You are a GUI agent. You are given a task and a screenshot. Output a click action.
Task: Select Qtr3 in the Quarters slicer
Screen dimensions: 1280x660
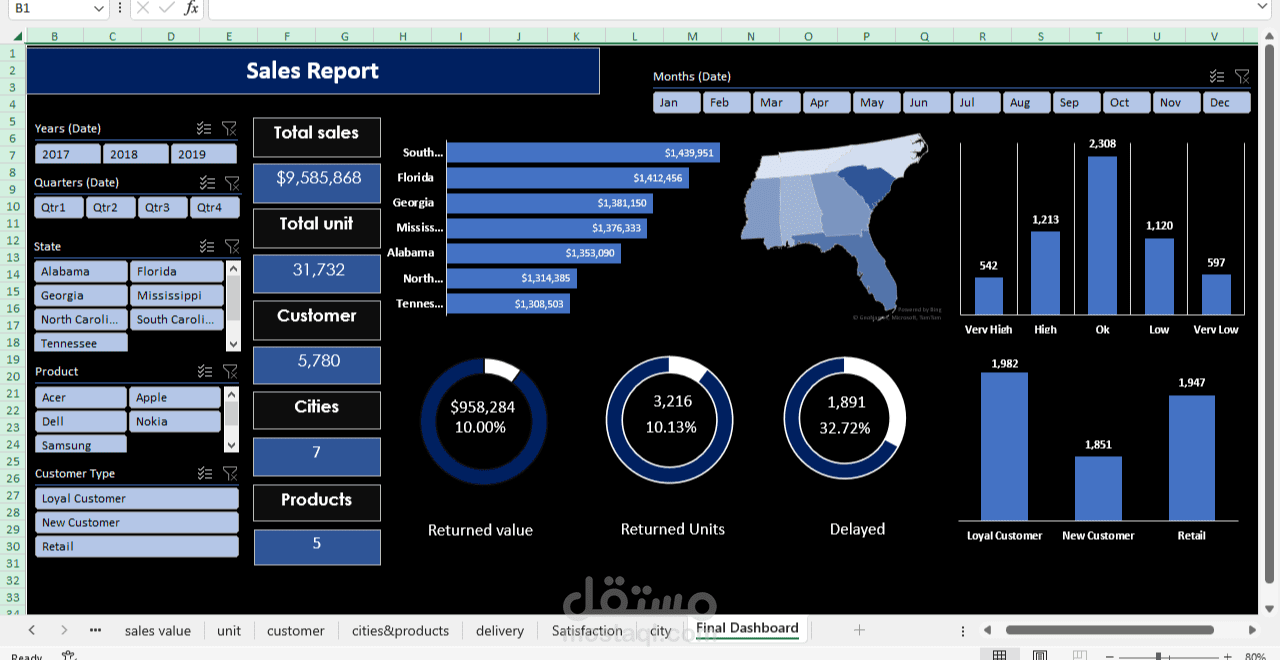click(x=162, y=207)
